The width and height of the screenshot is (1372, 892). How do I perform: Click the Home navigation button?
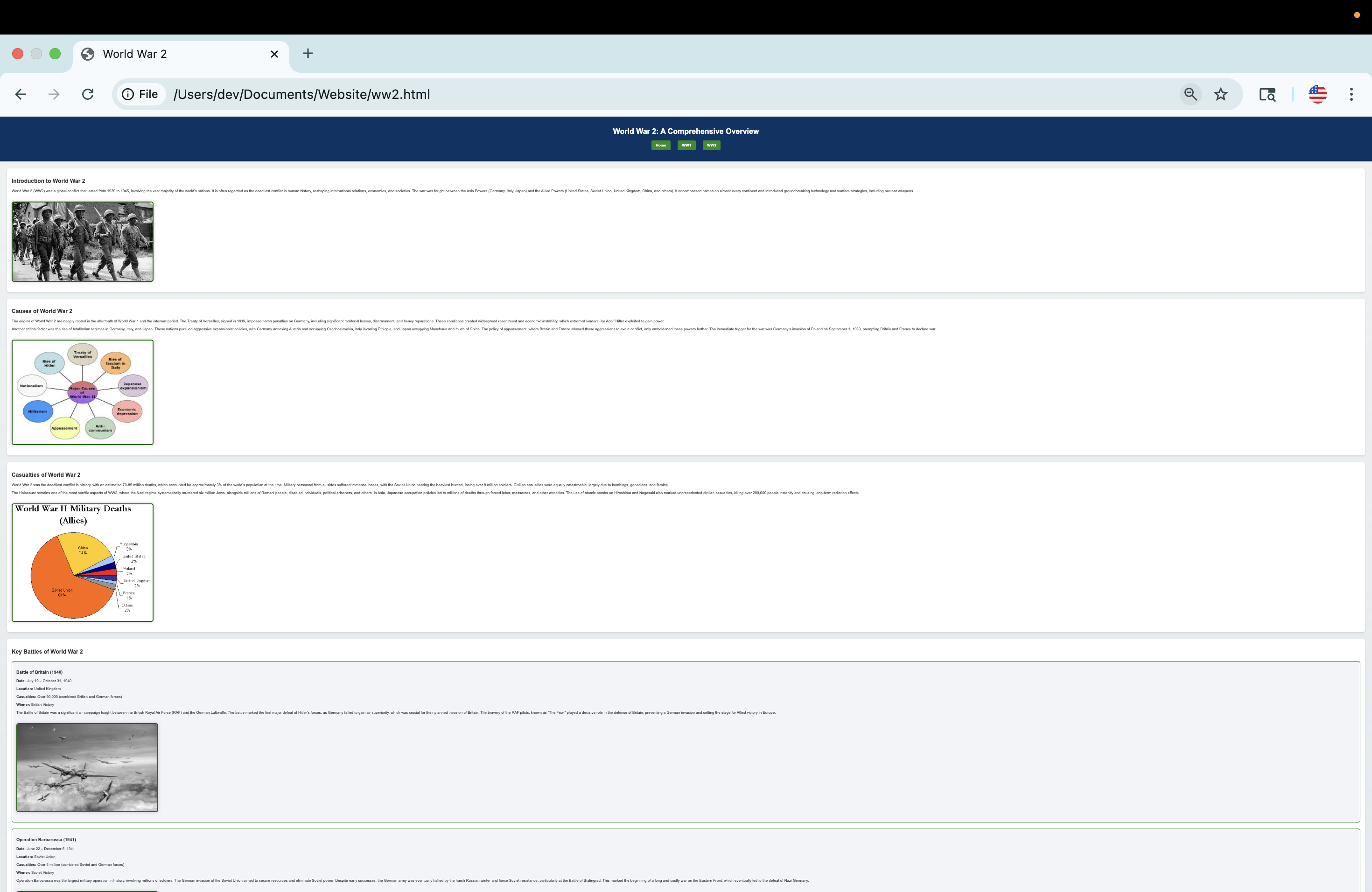click(661, 145)
